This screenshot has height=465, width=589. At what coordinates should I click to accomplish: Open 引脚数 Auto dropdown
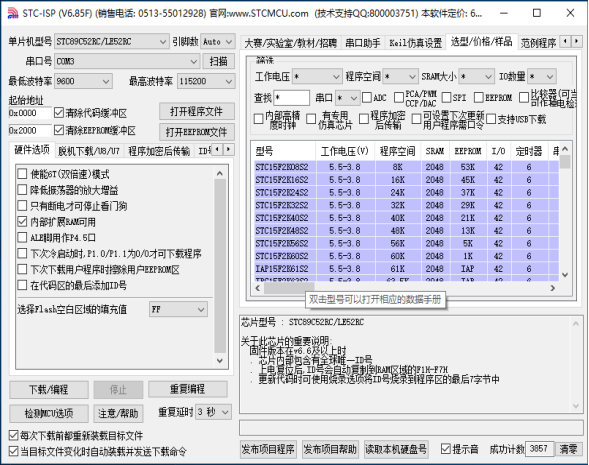click(218, 41)
